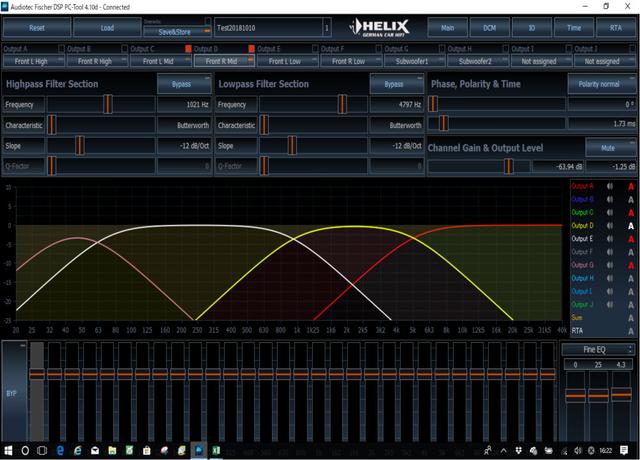
Task: Open the Fine EQ mode dropdown
Action: (598, 349)
